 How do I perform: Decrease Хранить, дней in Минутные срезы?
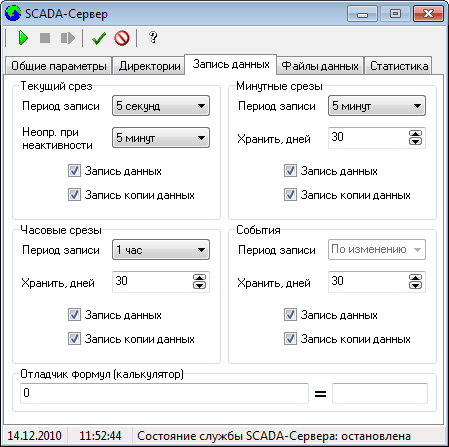(415, 141)
